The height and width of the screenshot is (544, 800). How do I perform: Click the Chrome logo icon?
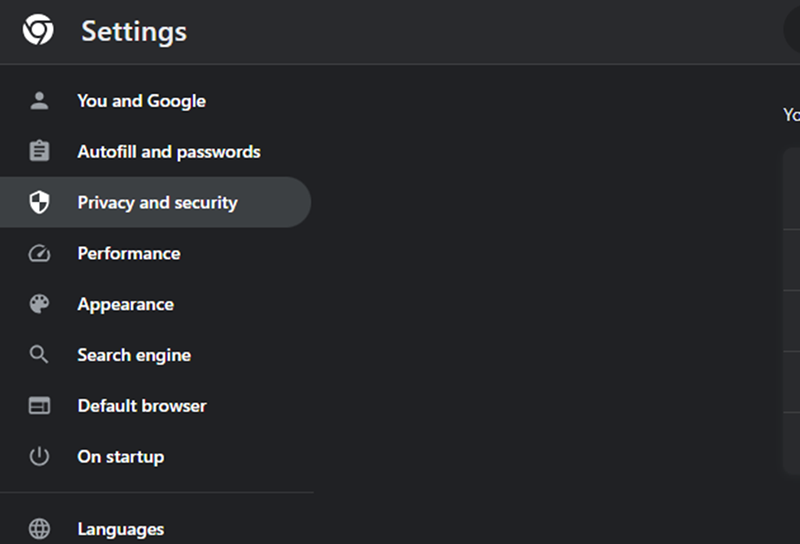[38, 30]
